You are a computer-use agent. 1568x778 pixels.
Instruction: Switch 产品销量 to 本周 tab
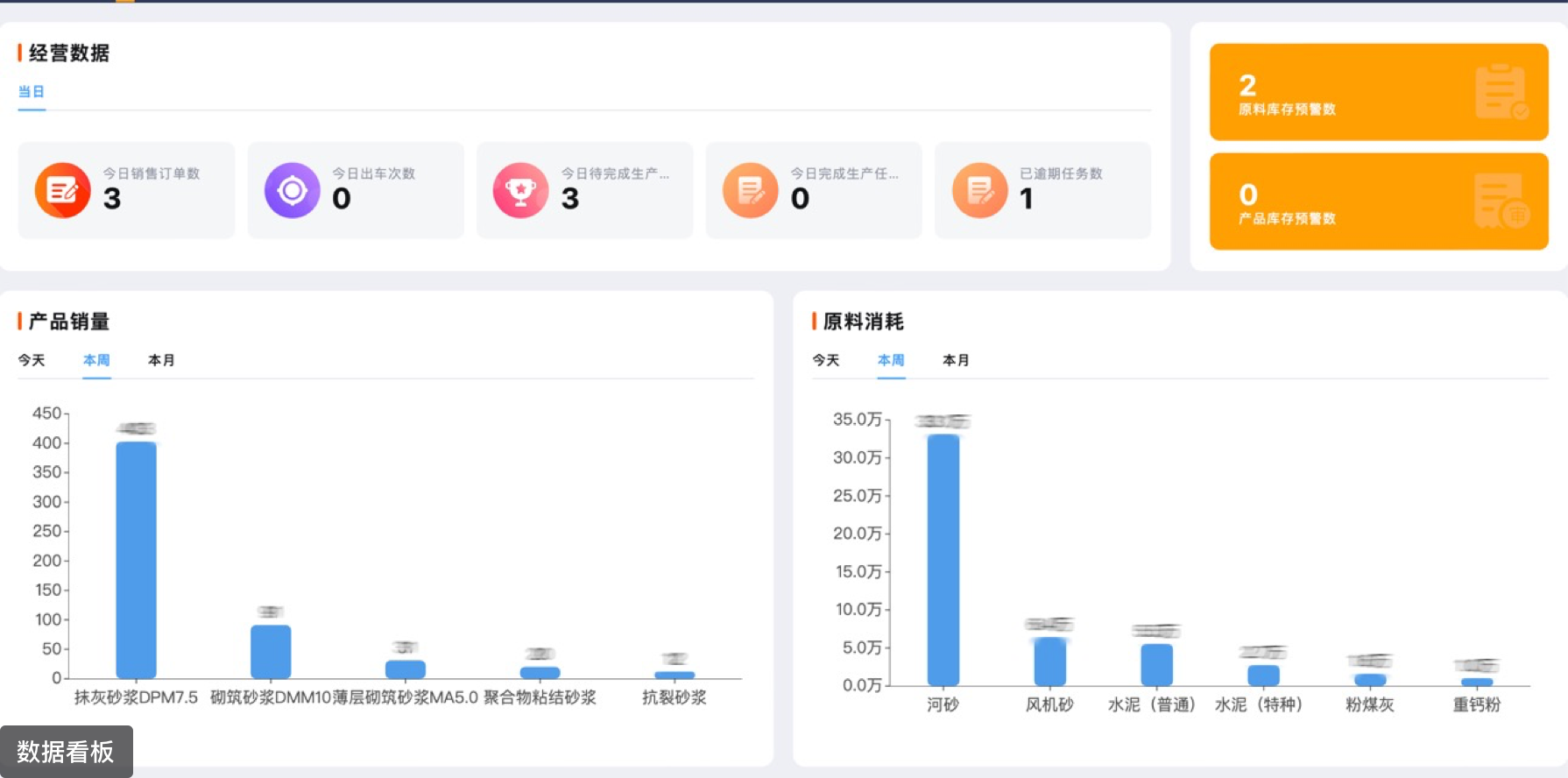(x=96, y=360)
